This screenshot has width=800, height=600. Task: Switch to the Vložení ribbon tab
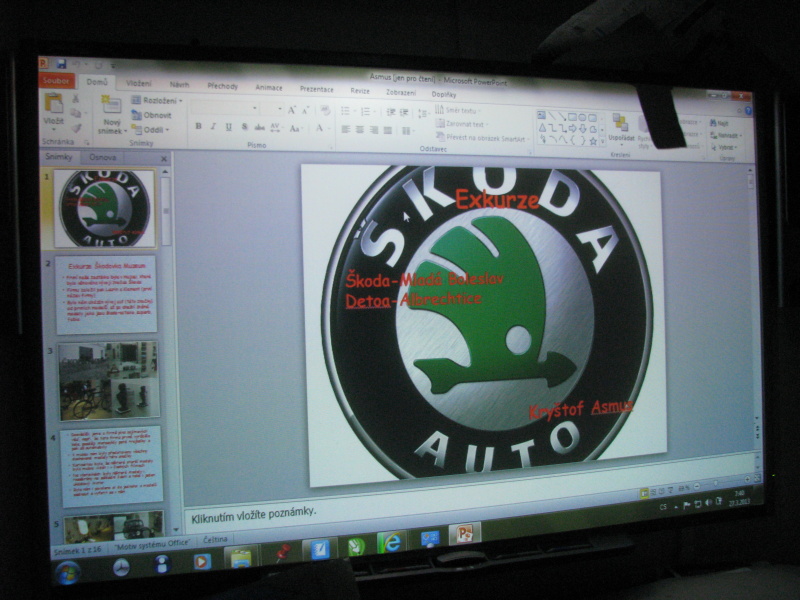pos(139,83)
